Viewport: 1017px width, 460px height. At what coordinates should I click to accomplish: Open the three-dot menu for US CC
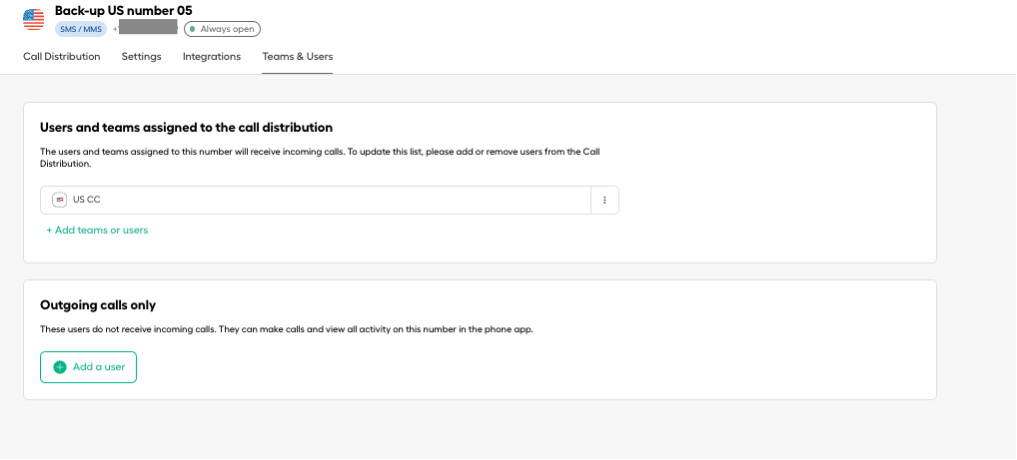pyautogui.click(x=604, y=200)
